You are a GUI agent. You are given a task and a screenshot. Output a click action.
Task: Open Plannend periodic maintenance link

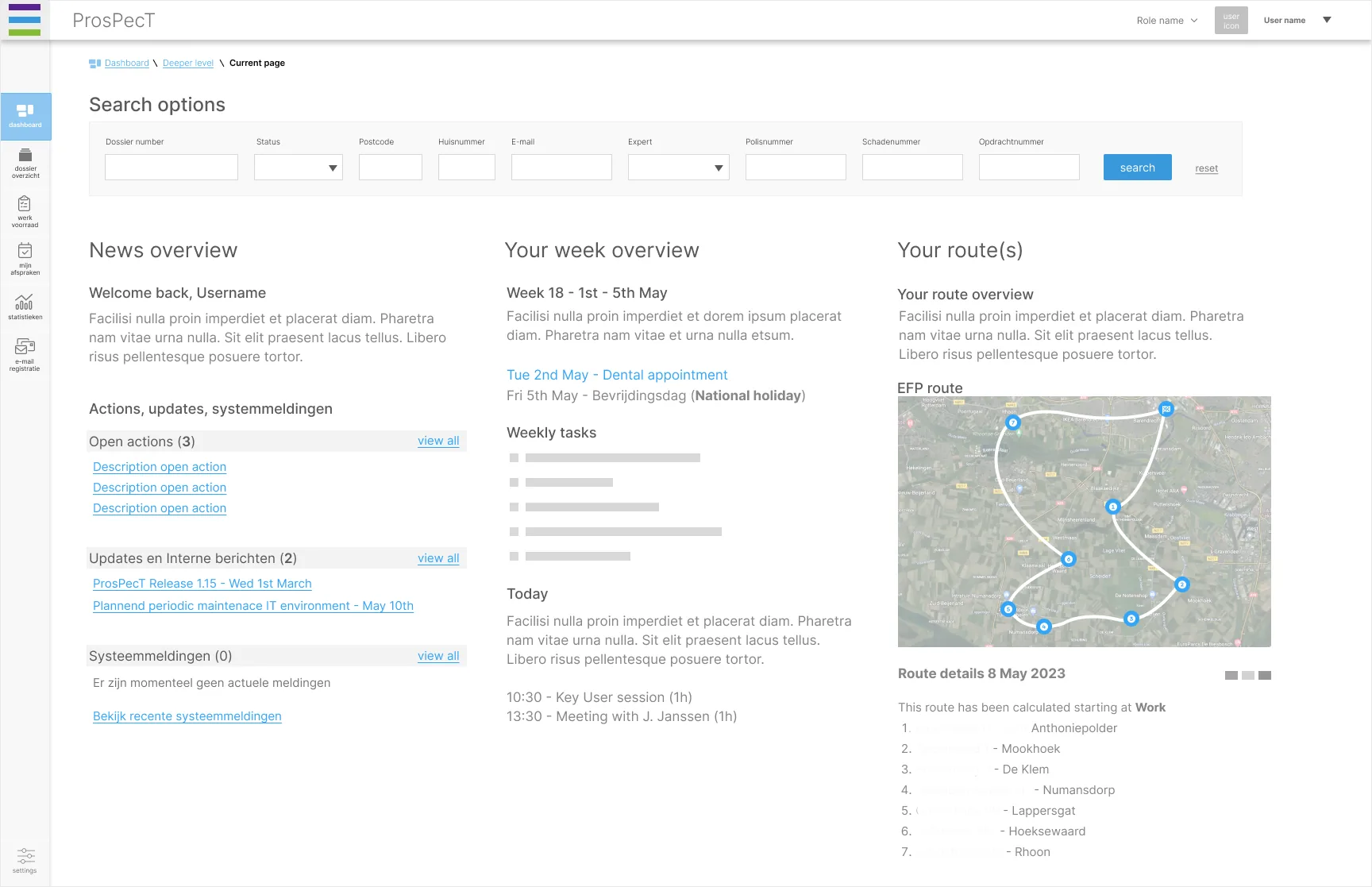point(253,606)
